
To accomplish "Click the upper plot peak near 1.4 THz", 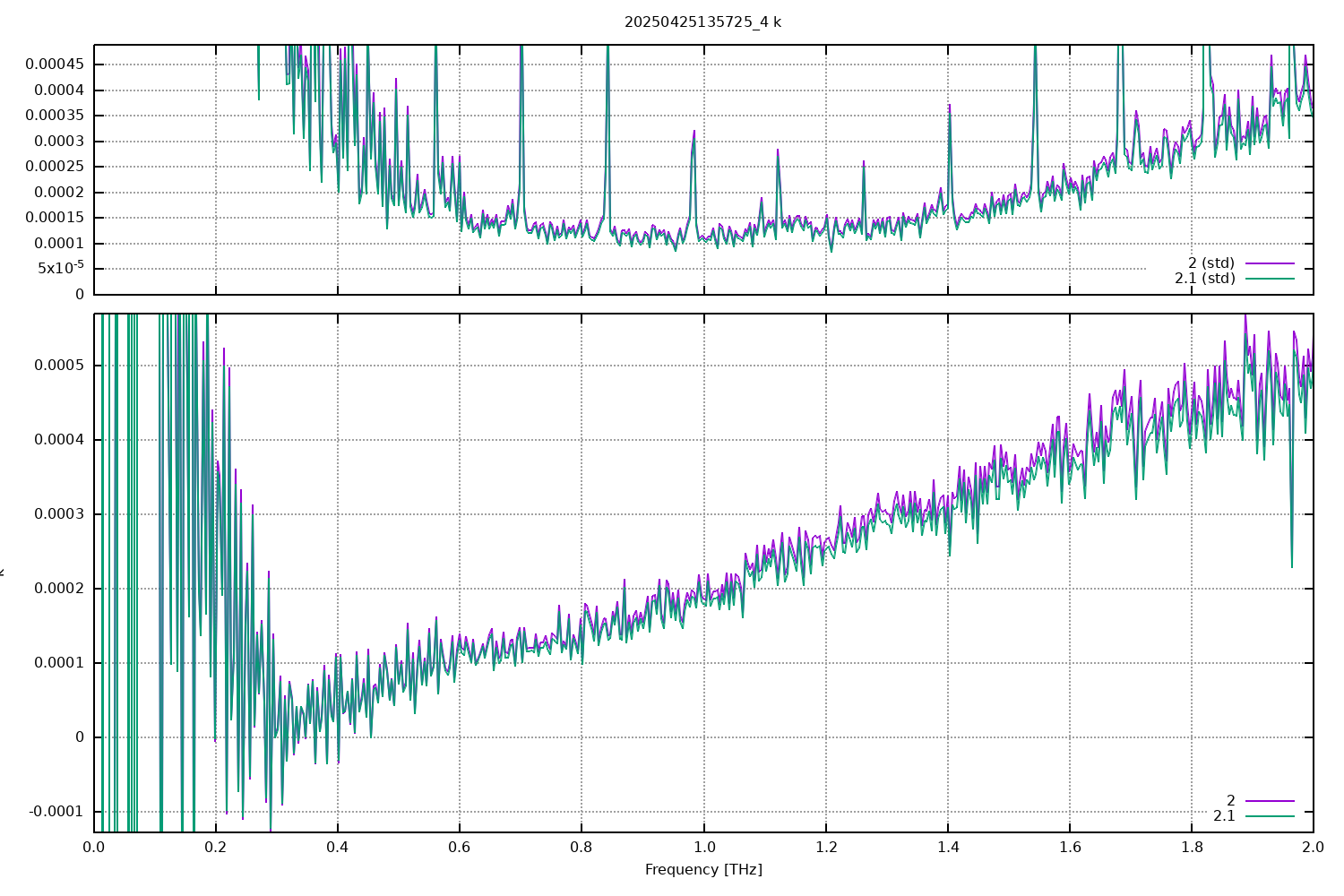I will (x=949, y=106).
